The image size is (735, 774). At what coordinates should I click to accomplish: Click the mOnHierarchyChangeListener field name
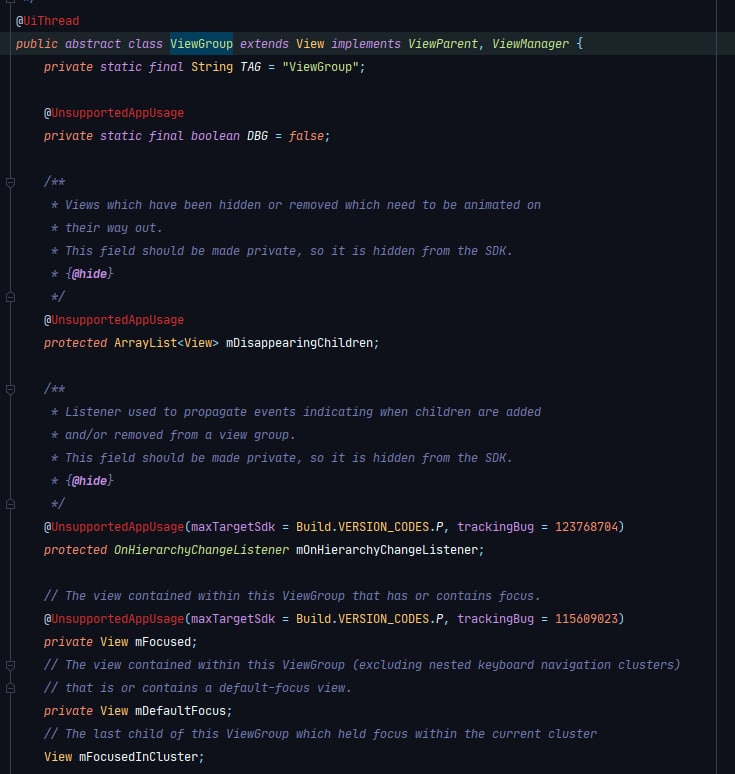[x=387, y=550]
